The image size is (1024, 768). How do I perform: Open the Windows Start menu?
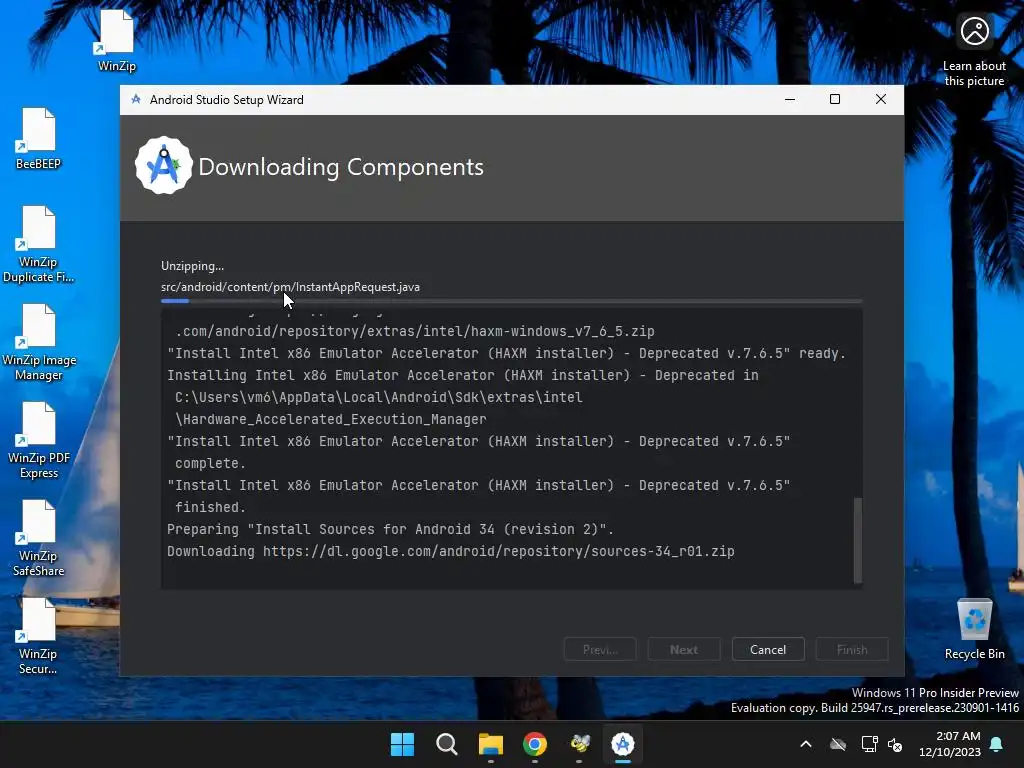tap(402, 744)
